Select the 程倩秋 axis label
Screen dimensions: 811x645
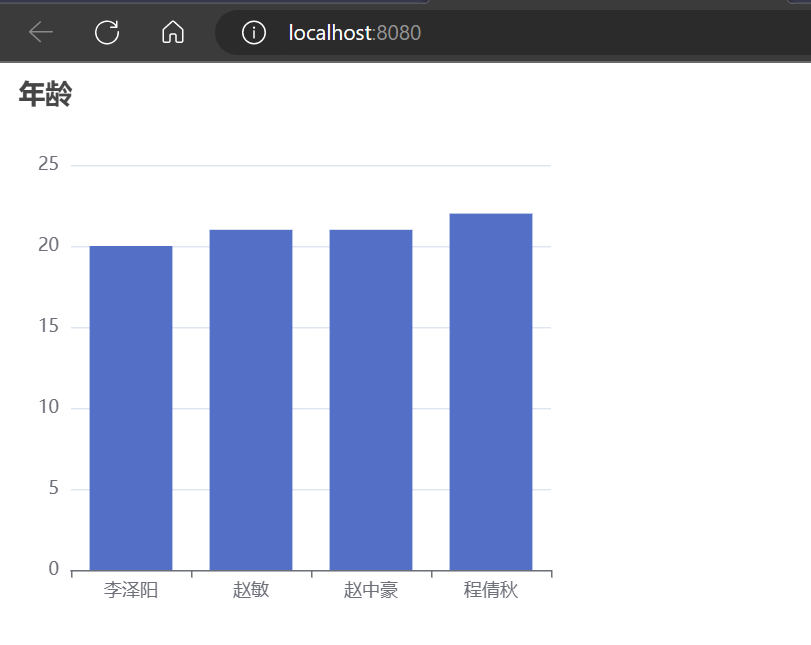coord(491,591)
